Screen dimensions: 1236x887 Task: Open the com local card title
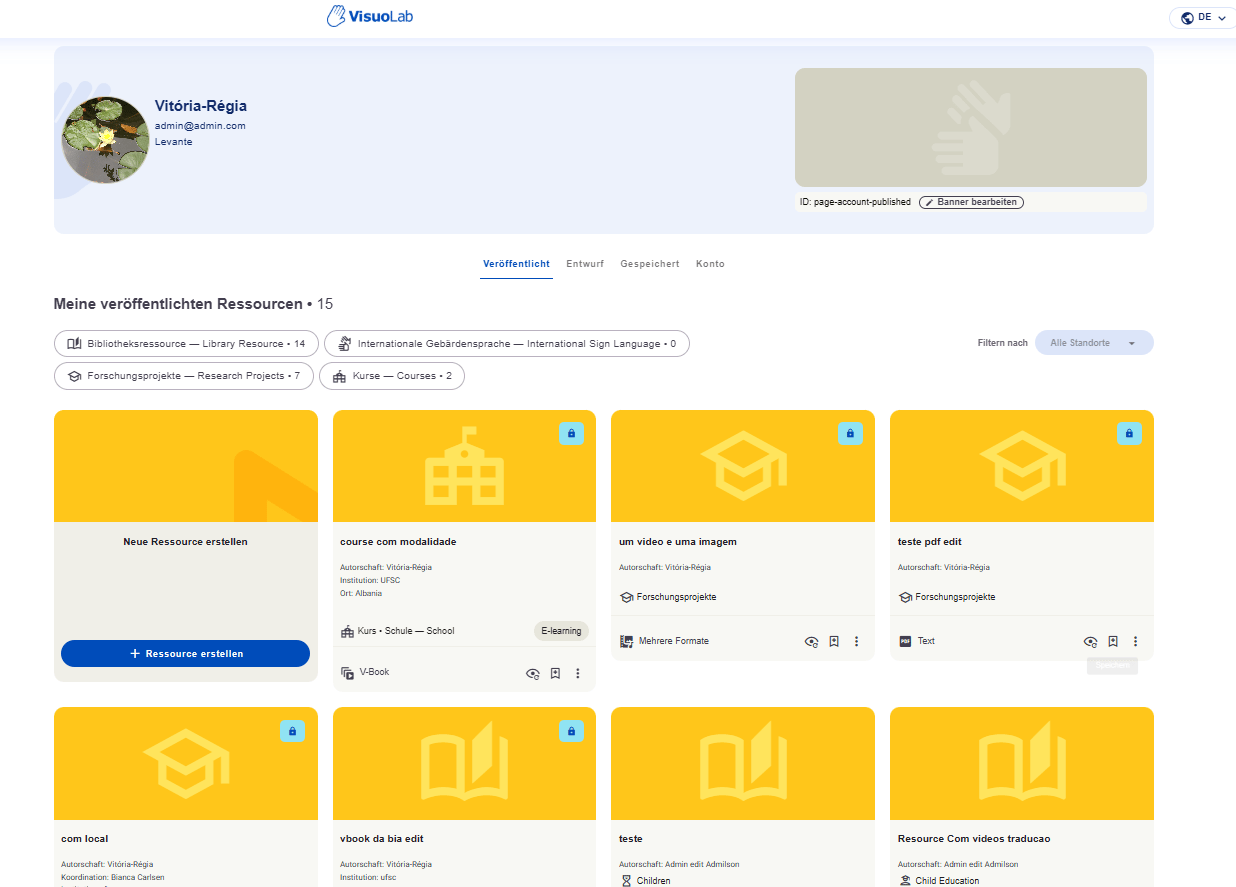pyautogui.click(x=84, y=839)
